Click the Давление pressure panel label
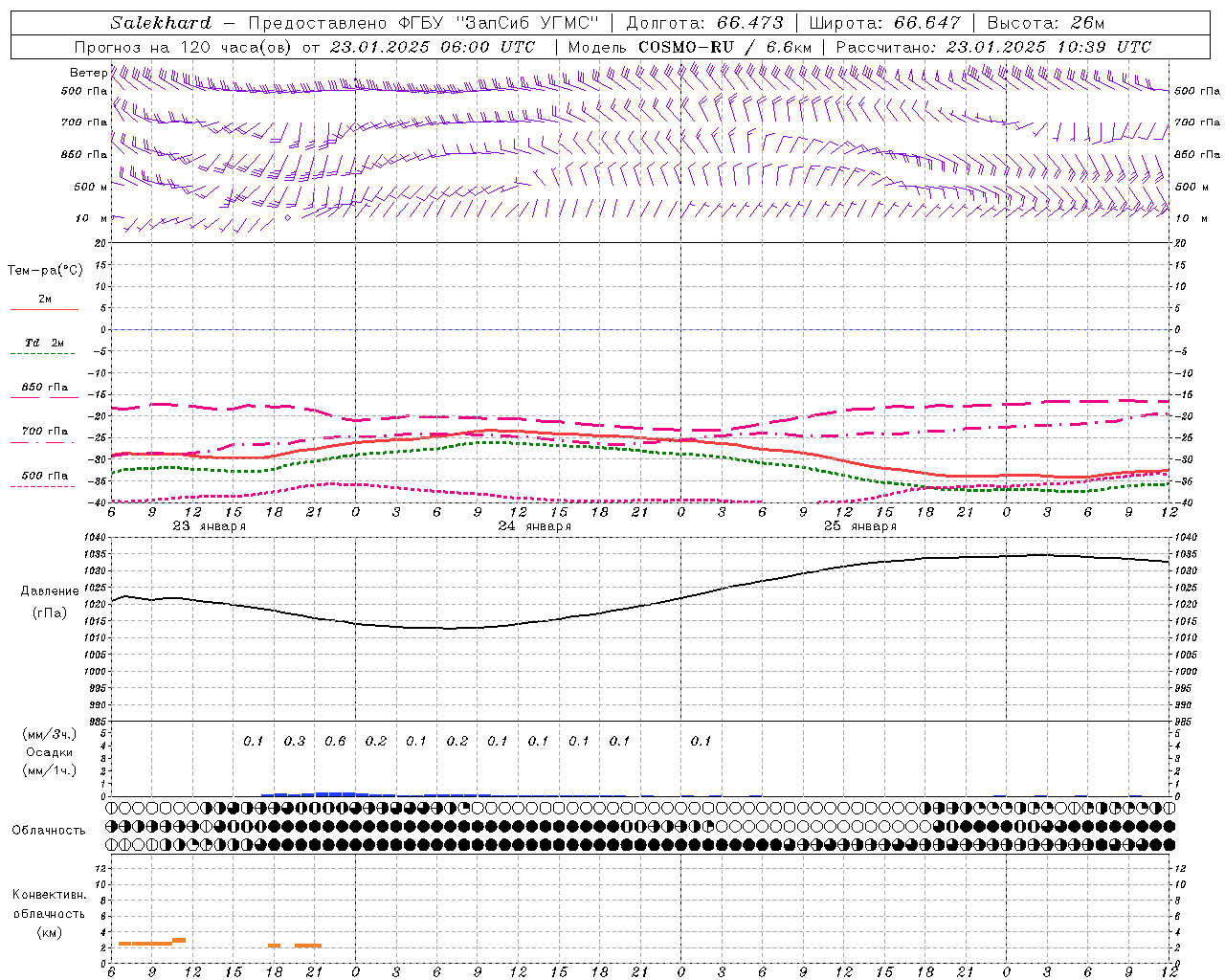1225x980 pixels. 50,591
